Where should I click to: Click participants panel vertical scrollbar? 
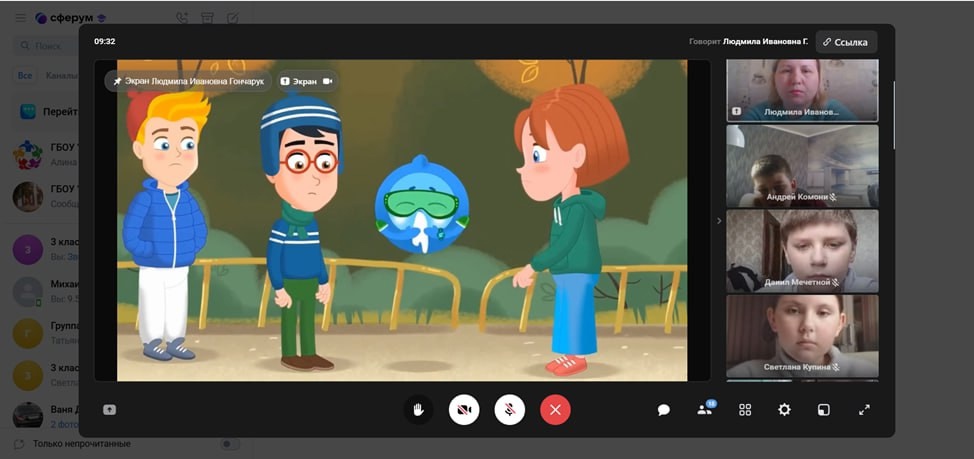tap(894, 116)
